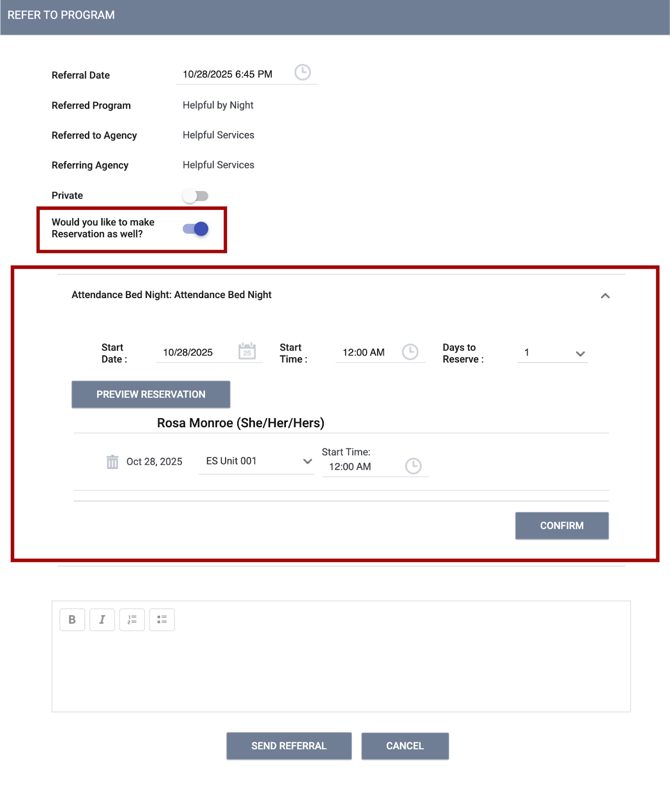The height and width of the screenshot is (792, 670).
Task: Open the Start Date calendar picker icon
Action: click(247, 351)
